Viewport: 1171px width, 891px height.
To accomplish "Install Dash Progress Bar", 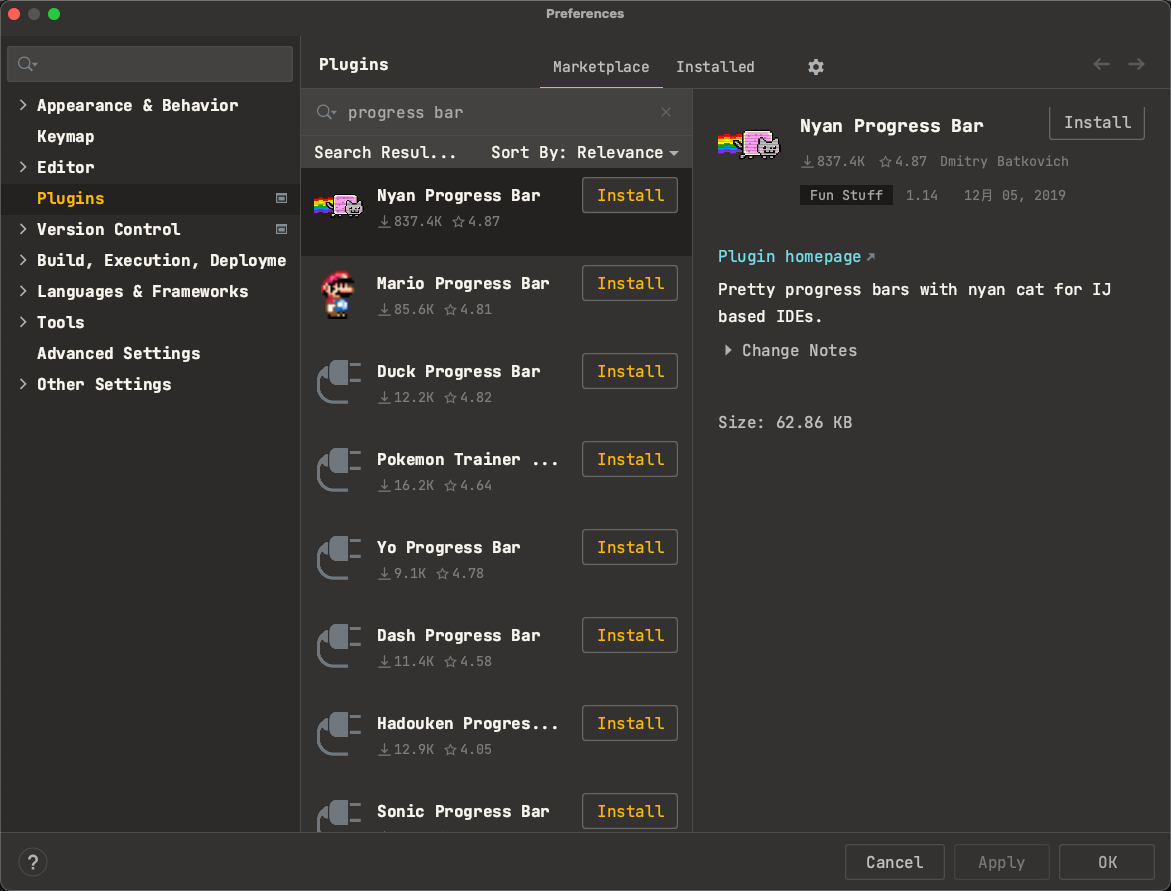I will 630,636.
